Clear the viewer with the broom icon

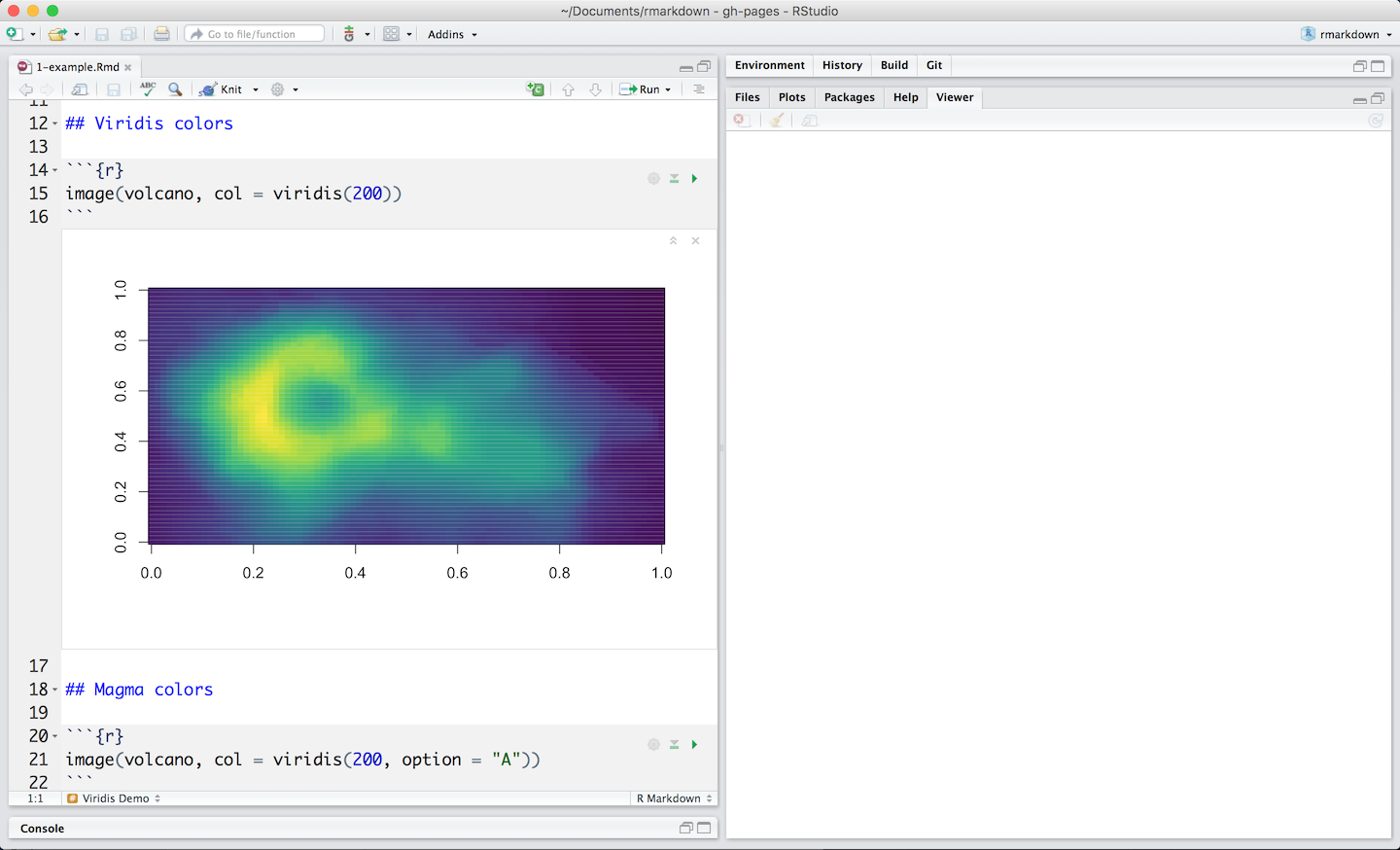click(777, 121)
